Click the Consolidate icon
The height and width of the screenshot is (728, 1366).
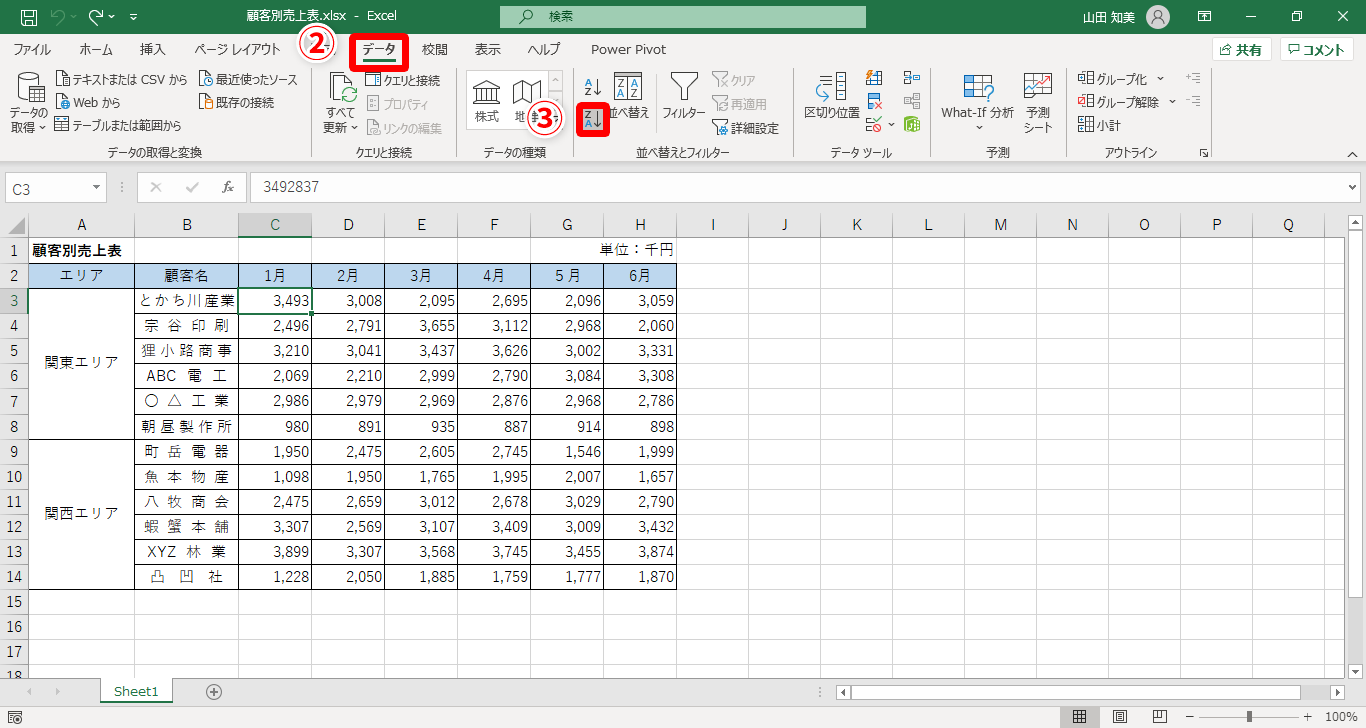click(x=911, y=78)
